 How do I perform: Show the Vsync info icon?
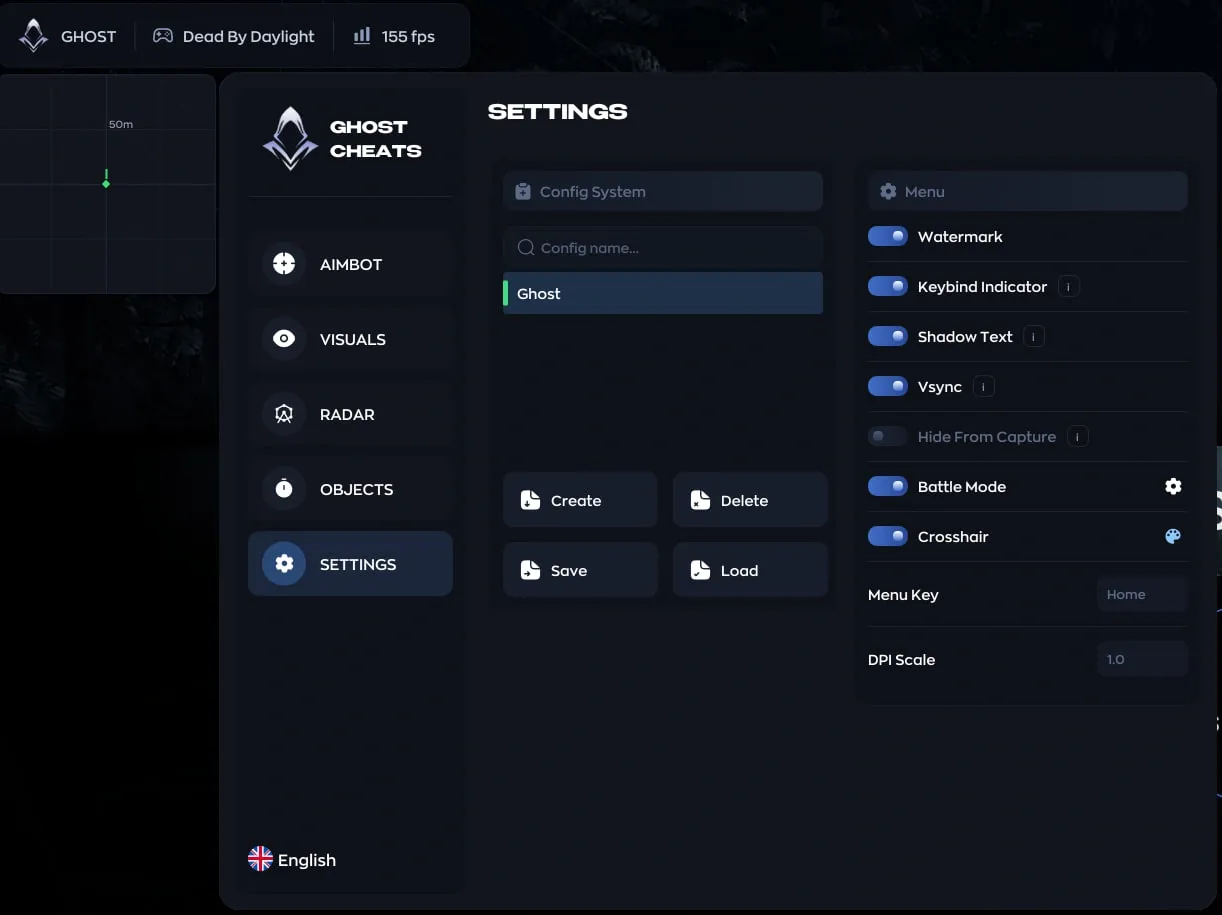click(983, 387)
